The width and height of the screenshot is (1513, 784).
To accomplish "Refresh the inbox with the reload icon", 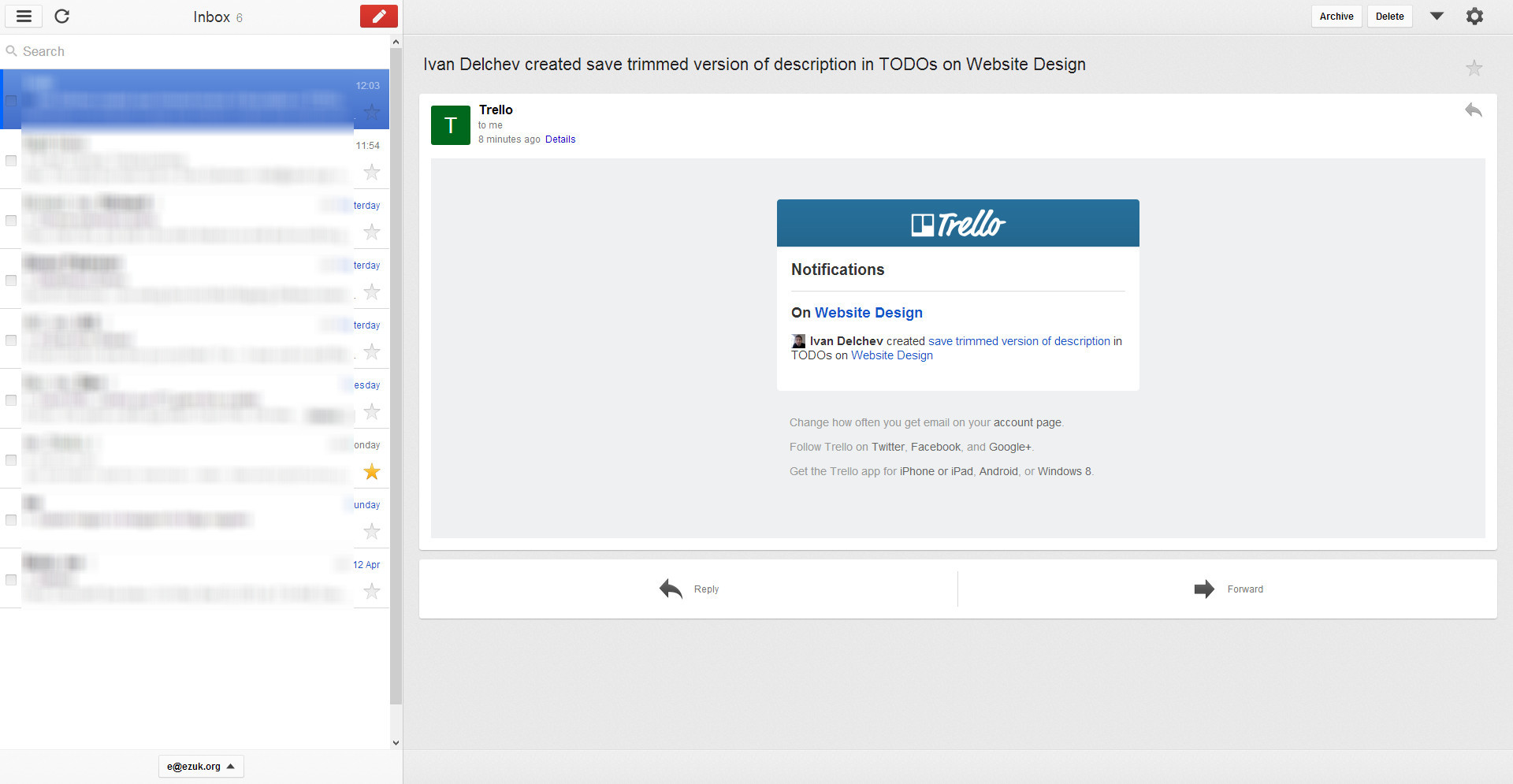I will click(62, 16).
